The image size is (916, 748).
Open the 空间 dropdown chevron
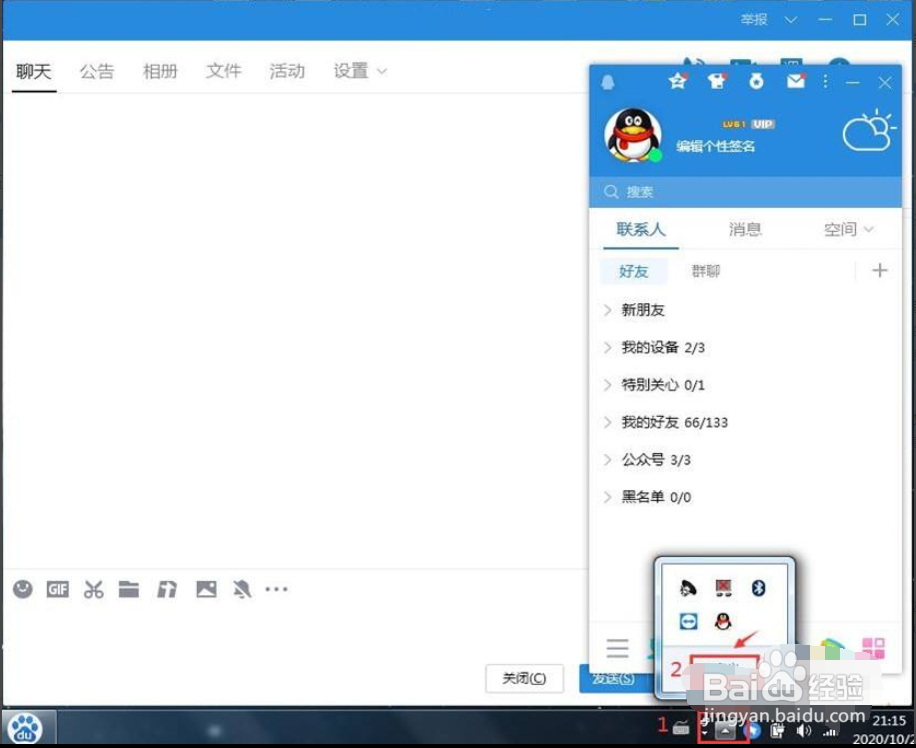click(866, 229)
